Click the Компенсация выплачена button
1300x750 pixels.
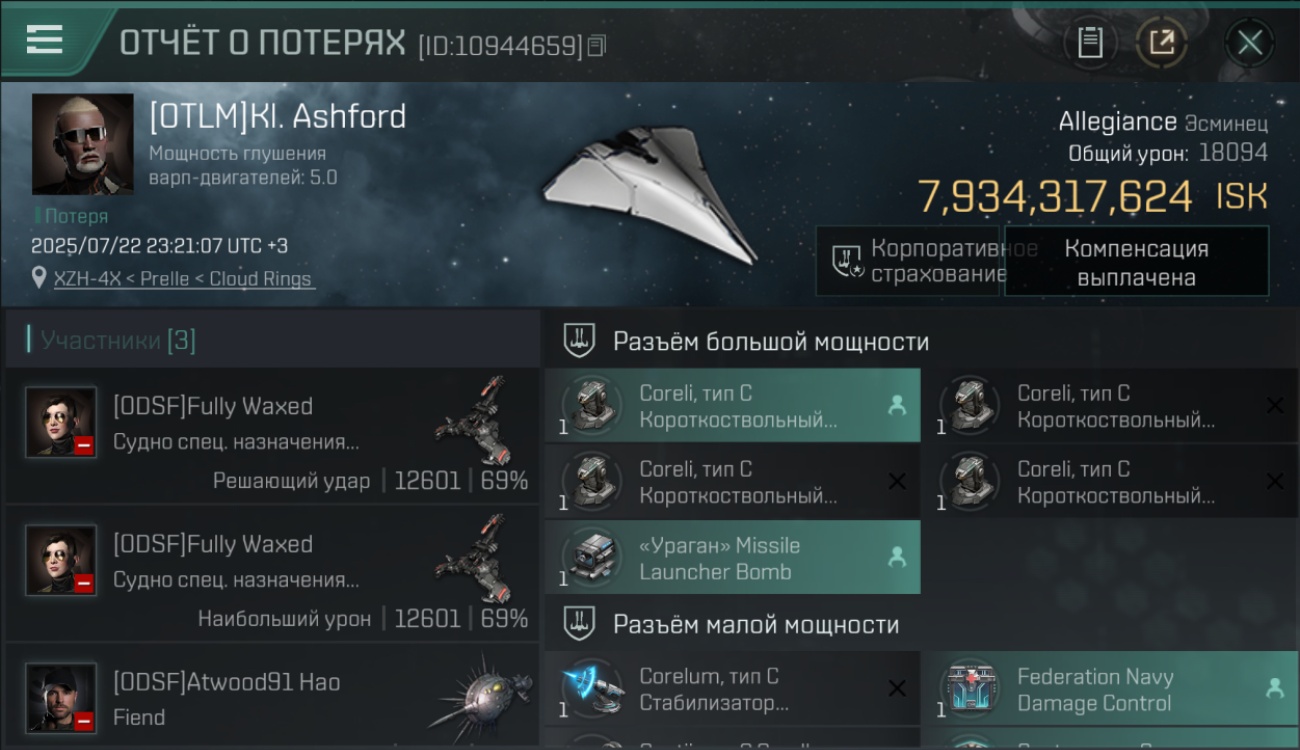click(1136, 262)
